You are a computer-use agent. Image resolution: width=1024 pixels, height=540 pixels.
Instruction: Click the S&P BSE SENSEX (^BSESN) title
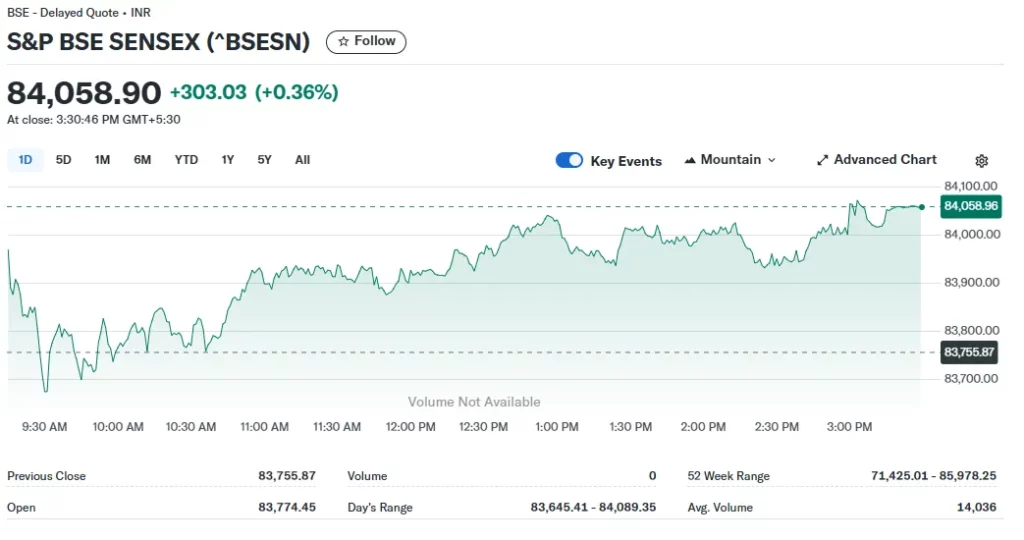click(x=159, y=42)
